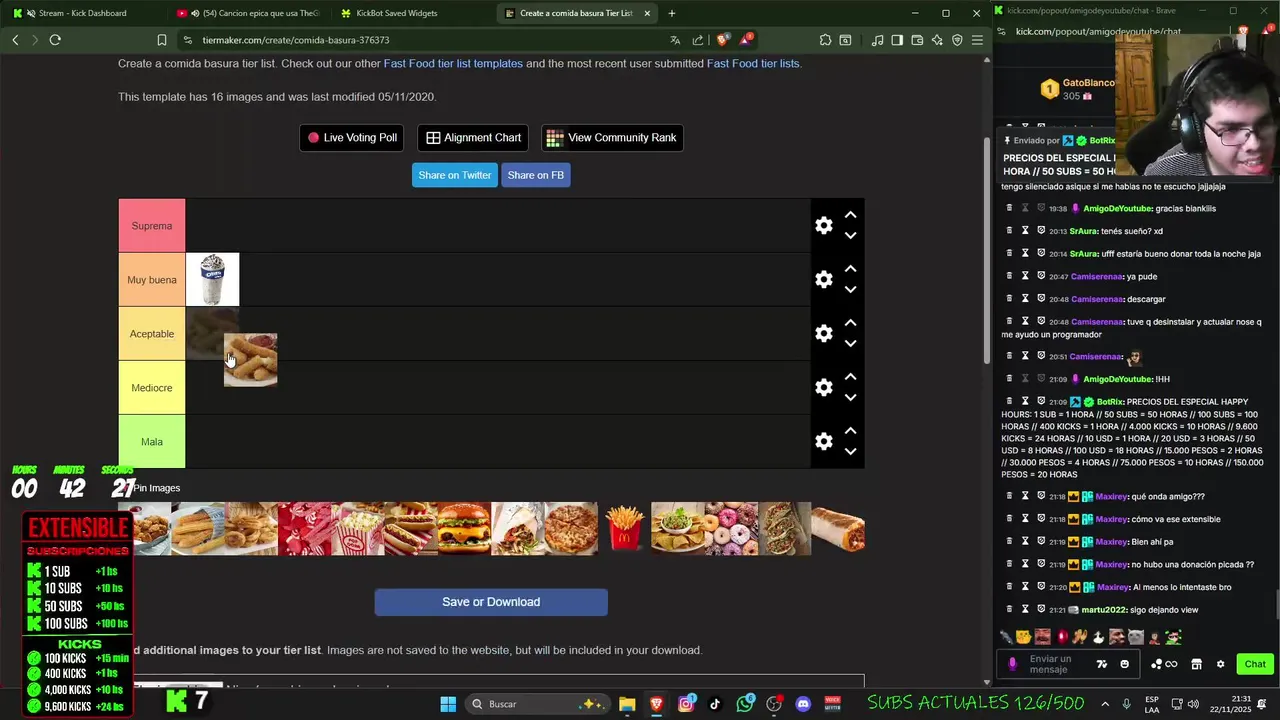Select the Muy buena tier color label
1280x720 pixels.
click(152, 280)
